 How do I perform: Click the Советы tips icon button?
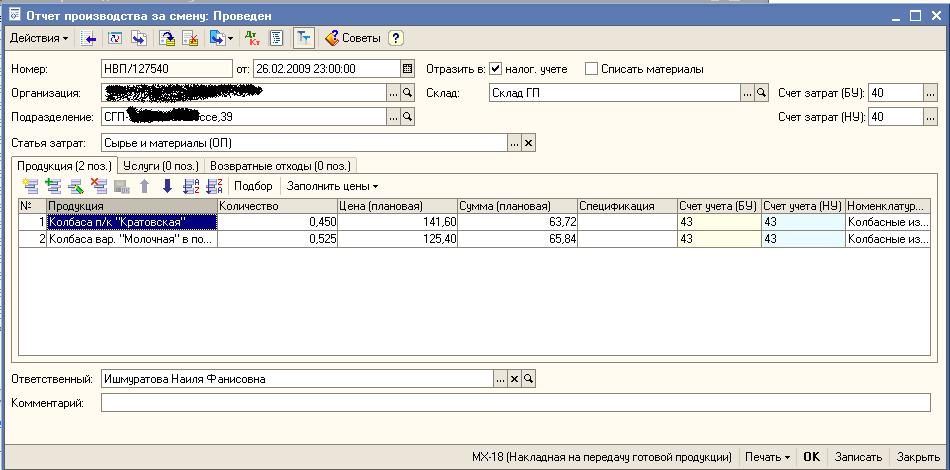(x=353, y=38)
